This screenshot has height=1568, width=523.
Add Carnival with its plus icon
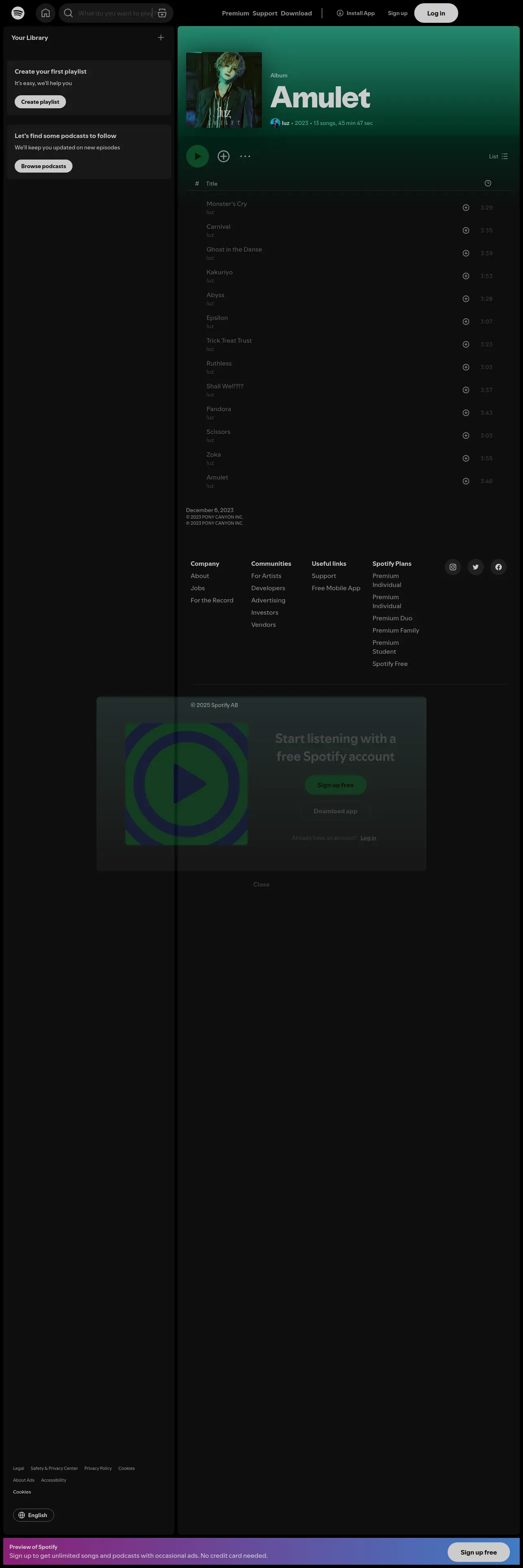tap(466, 231)
